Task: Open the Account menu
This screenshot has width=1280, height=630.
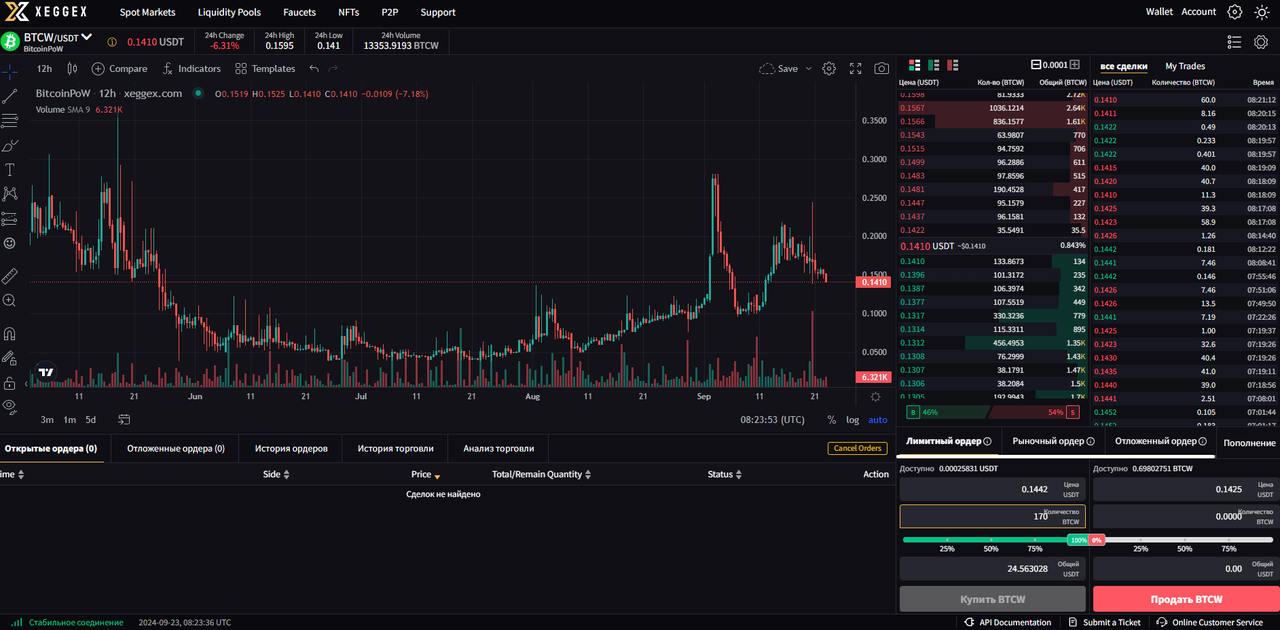Action: 1199,12
